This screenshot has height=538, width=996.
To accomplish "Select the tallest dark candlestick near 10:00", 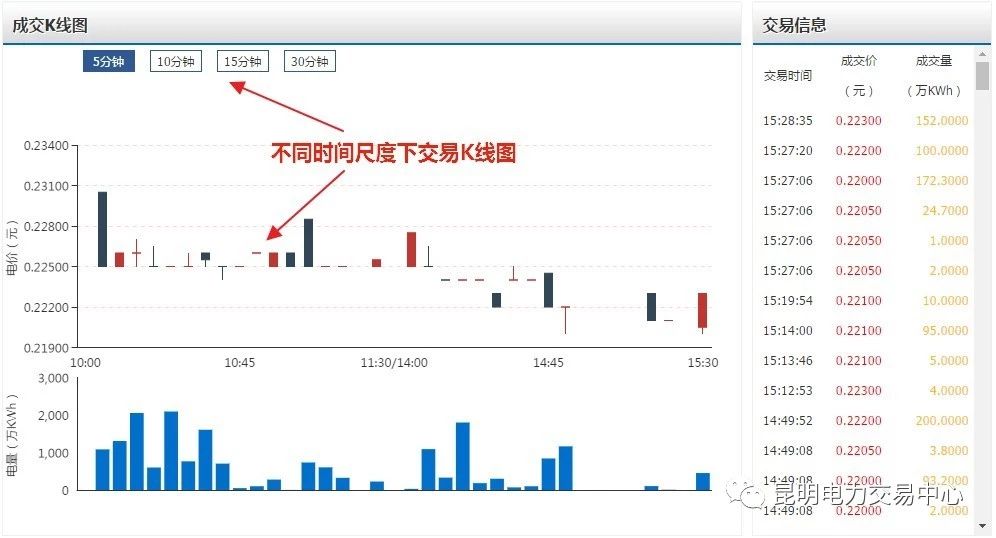I will tap(102, 229).
